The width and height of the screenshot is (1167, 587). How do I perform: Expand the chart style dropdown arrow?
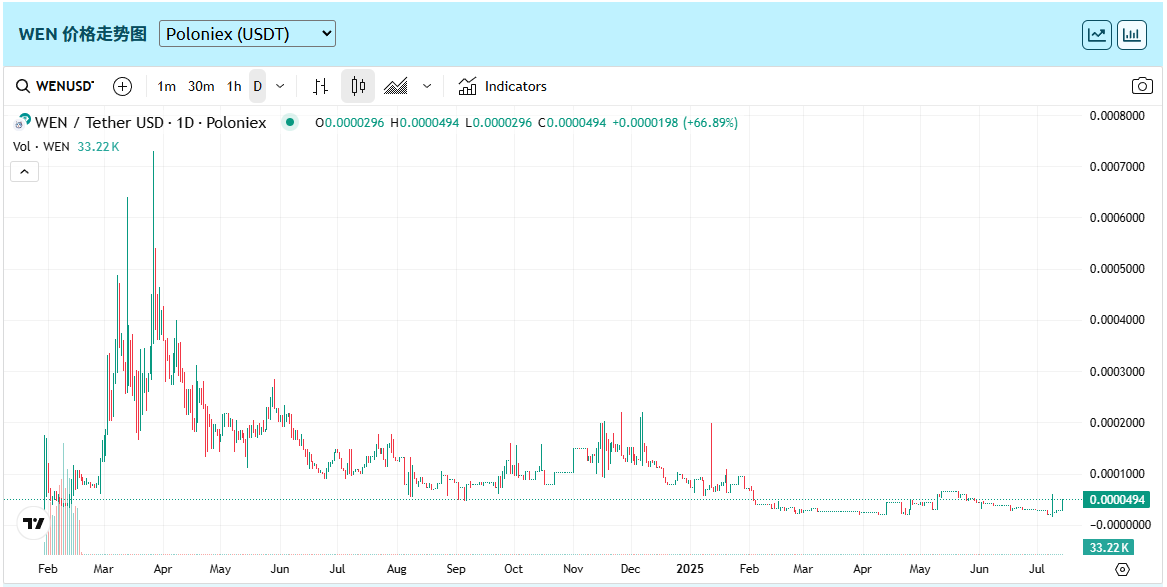tap(427, 86)
